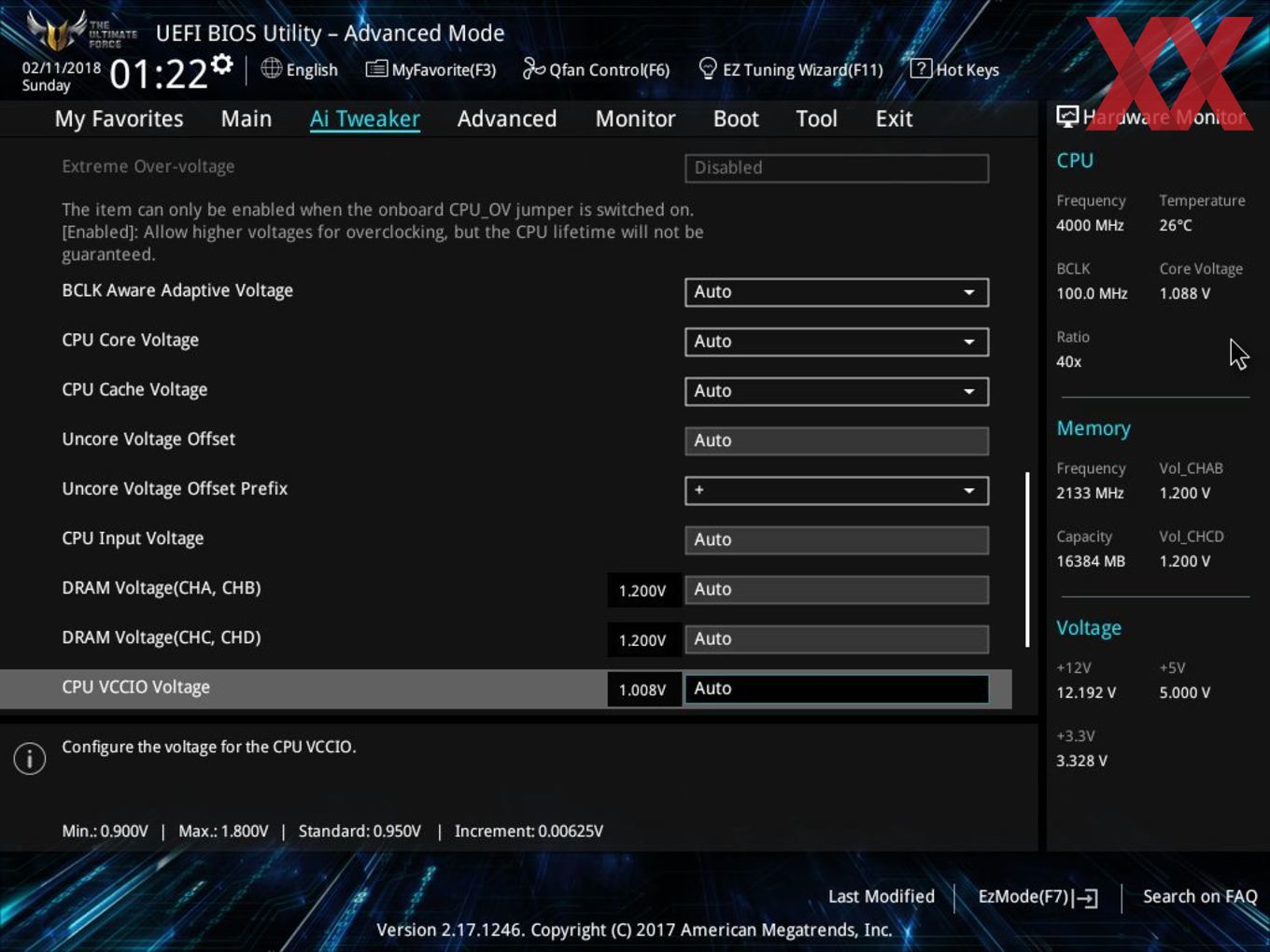Click the fan icon of Qfan Control
Viewport: 1270px width, 952px height.
point(533,68)
